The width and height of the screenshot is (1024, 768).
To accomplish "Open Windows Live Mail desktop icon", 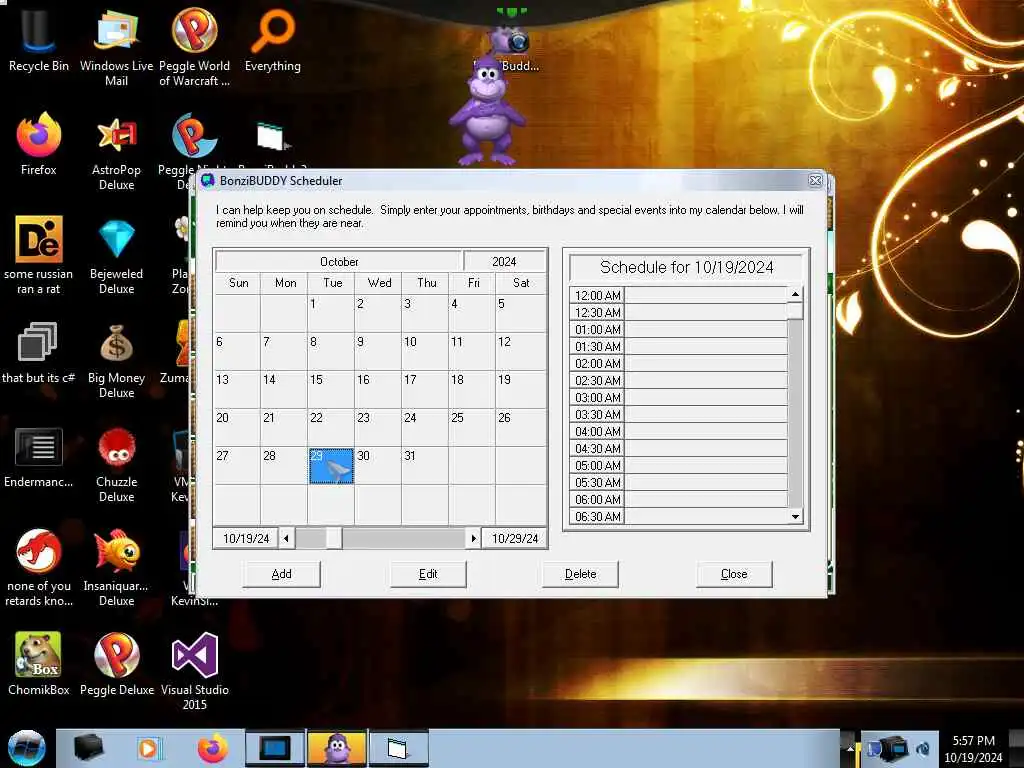I will (116, 46).
